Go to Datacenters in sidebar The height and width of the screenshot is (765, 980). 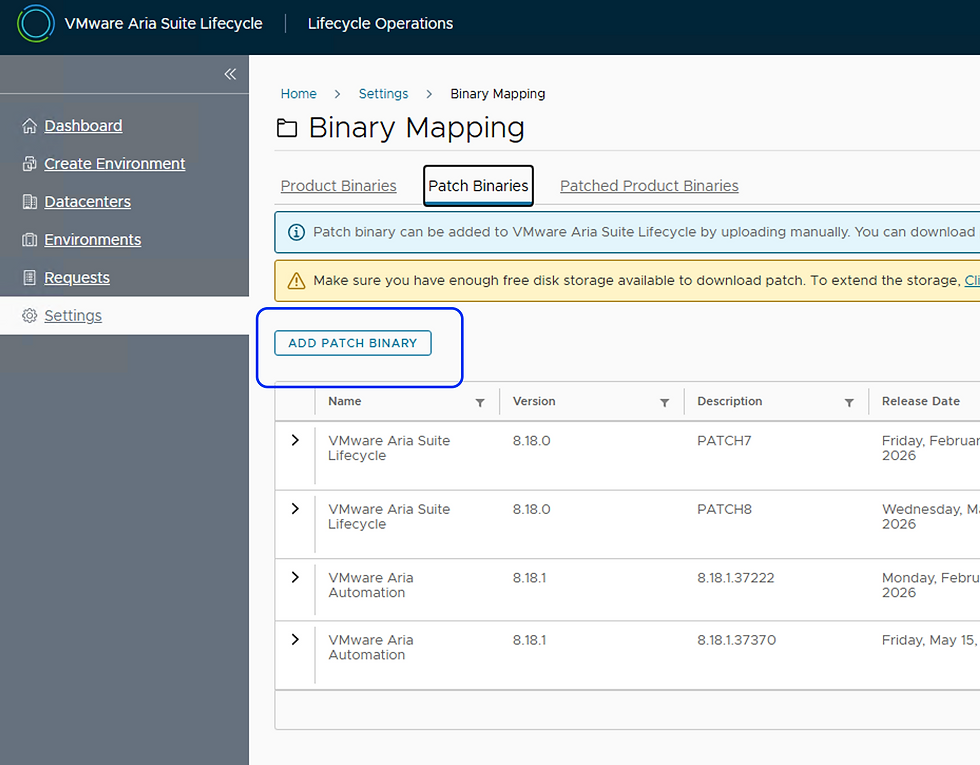point(88,202)
